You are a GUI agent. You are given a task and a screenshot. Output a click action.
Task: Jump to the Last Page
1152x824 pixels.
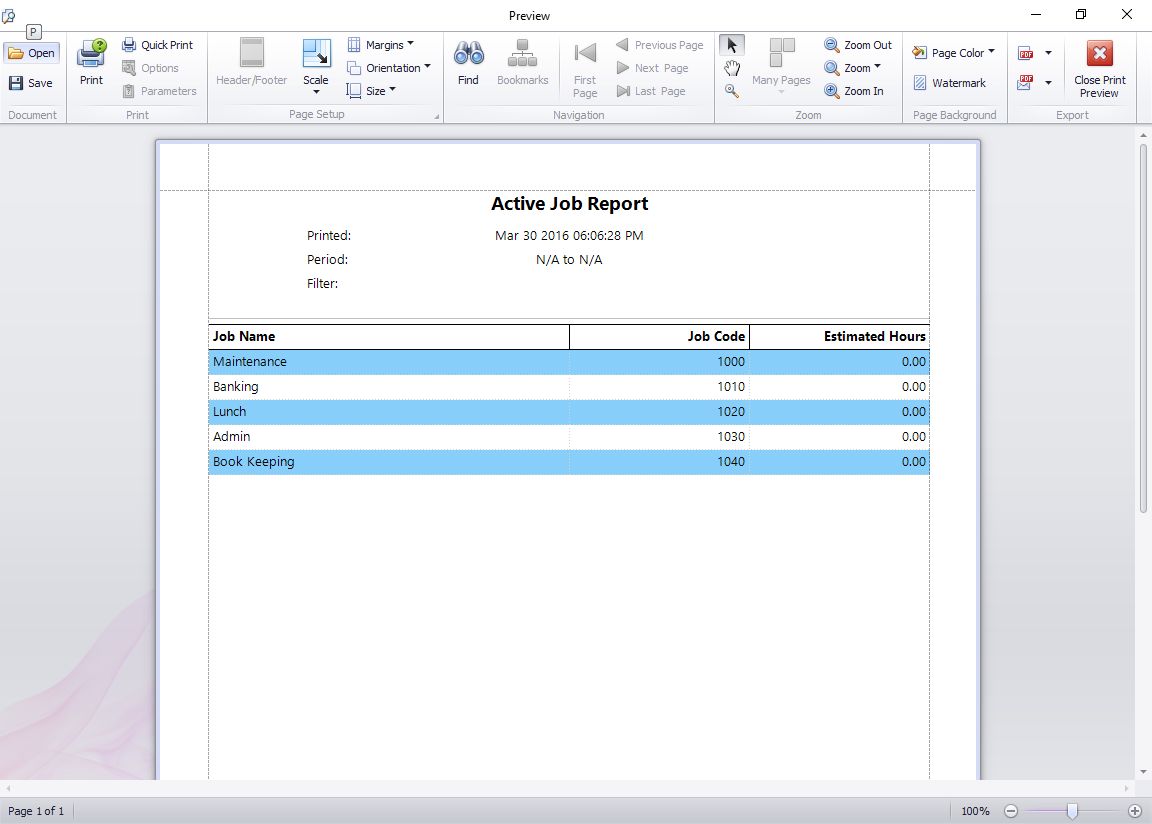[651, 91]
